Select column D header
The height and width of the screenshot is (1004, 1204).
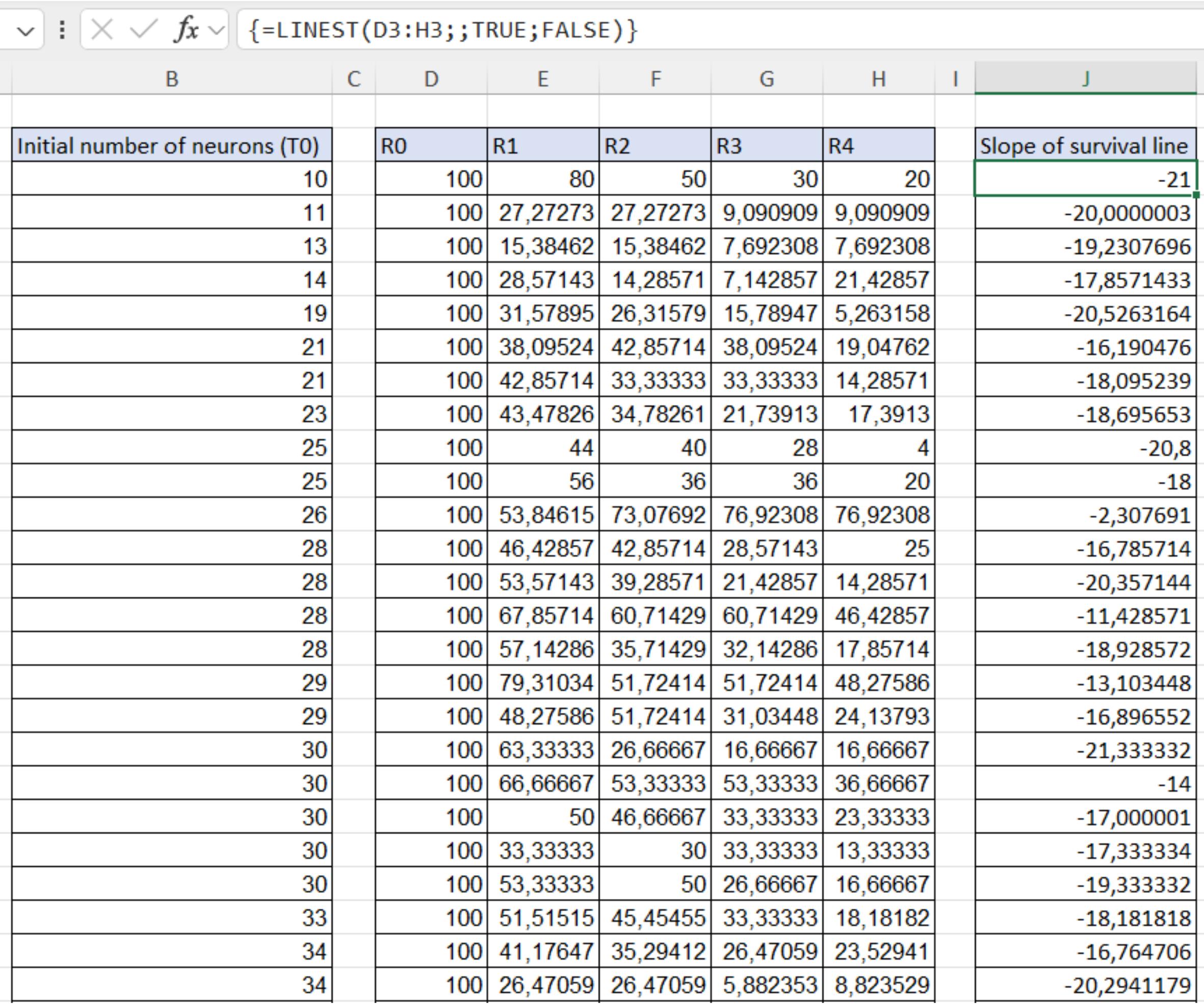(x=431, y=79)
